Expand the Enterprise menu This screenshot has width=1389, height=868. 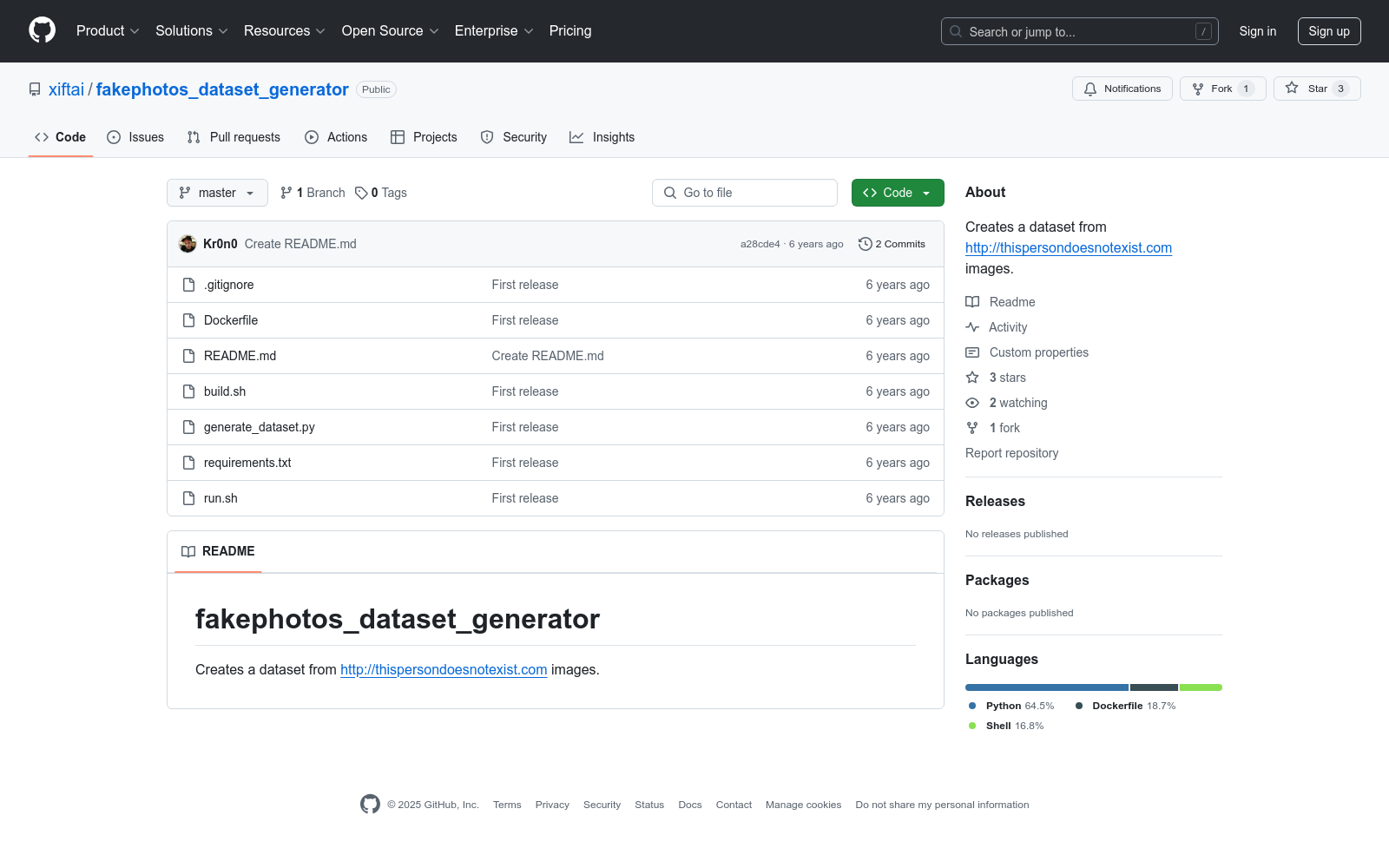coord(494,31)
